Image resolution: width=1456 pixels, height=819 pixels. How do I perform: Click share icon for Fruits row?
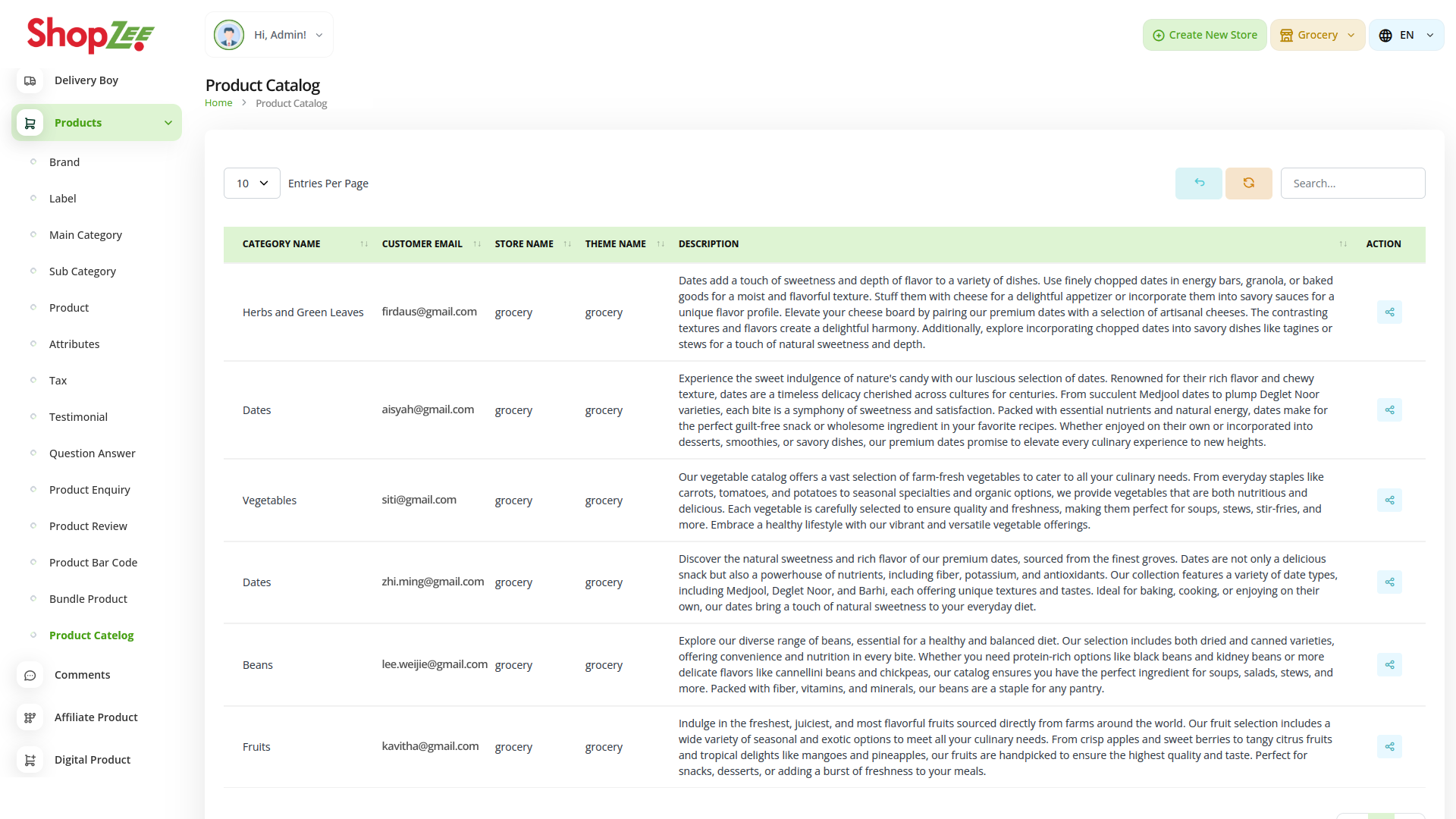(1389, 747)
